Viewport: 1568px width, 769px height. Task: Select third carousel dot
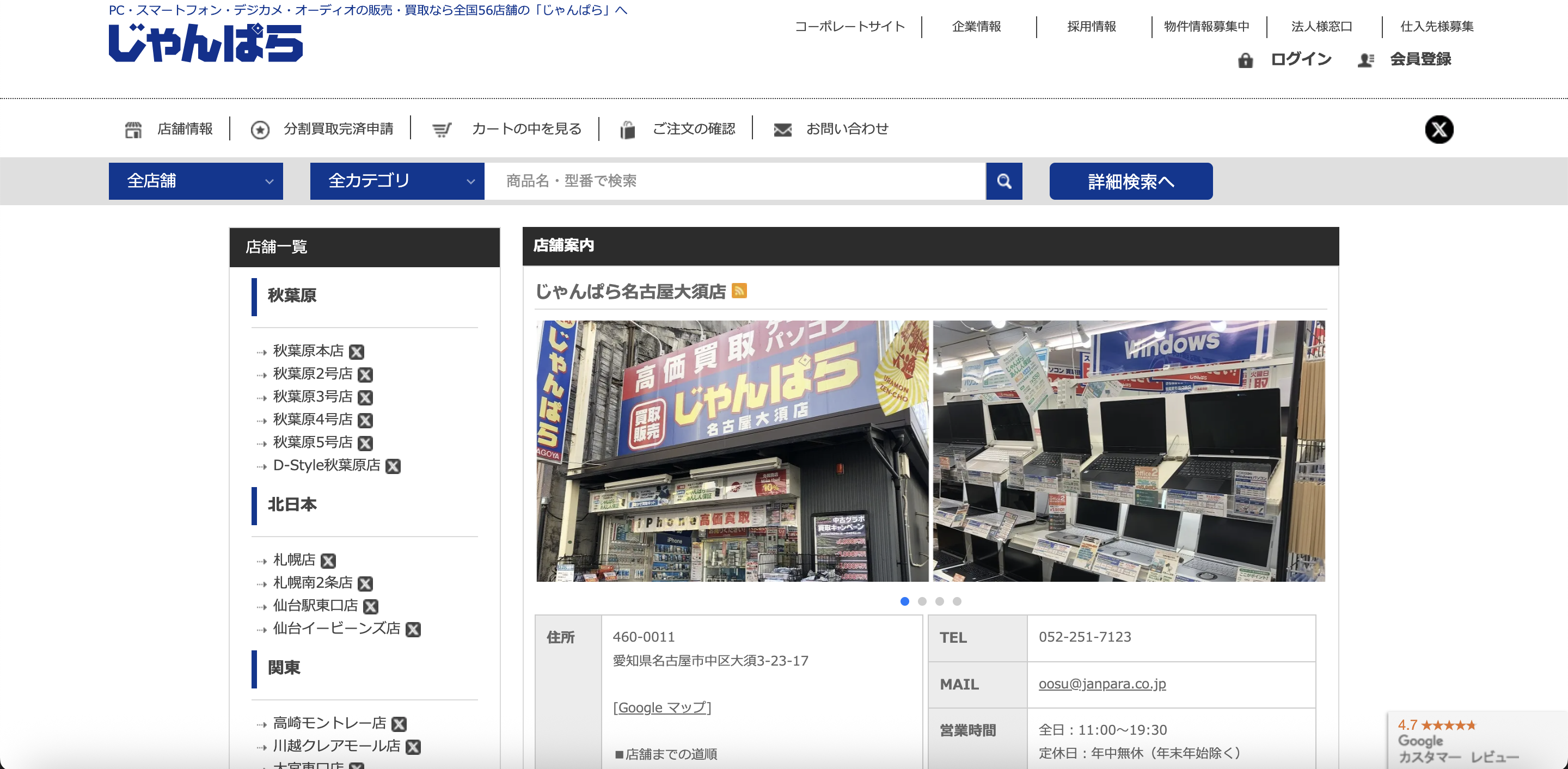[939, 601]
